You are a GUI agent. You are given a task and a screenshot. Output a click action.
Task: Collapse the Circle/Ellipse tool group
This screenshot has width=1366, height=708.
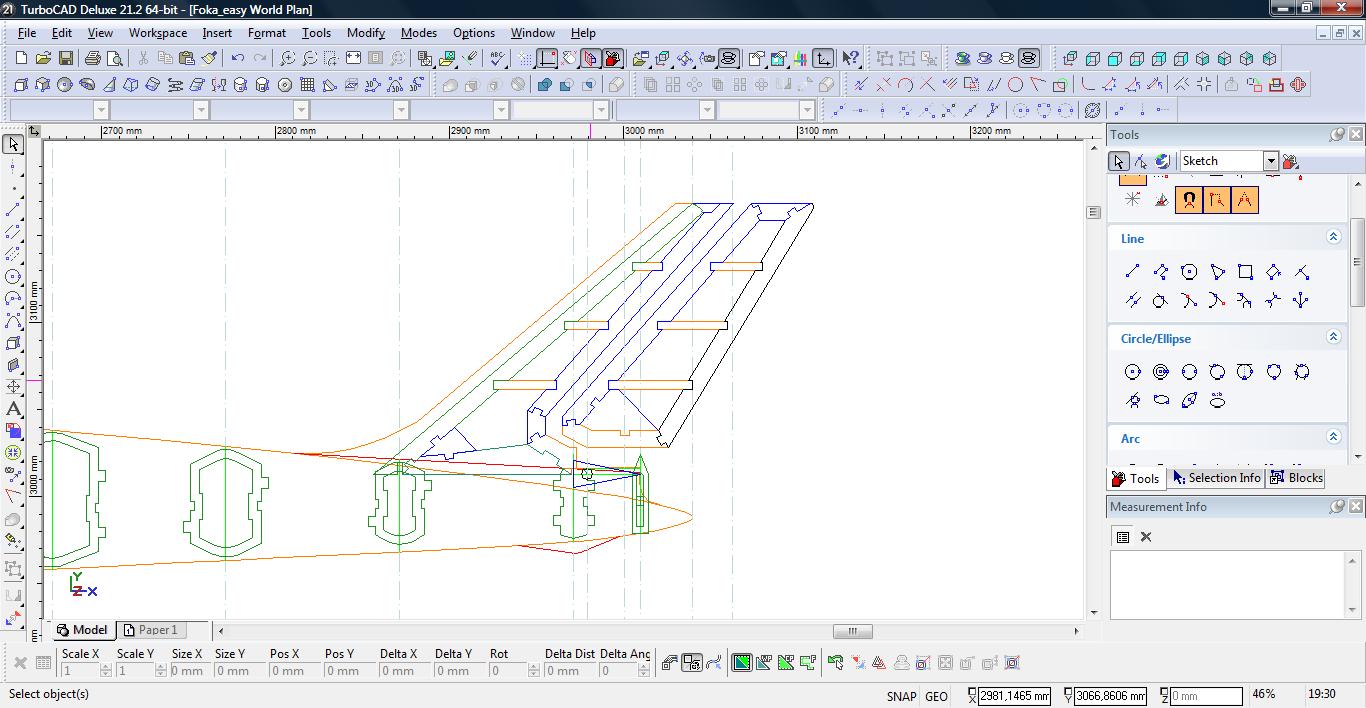1333,337
